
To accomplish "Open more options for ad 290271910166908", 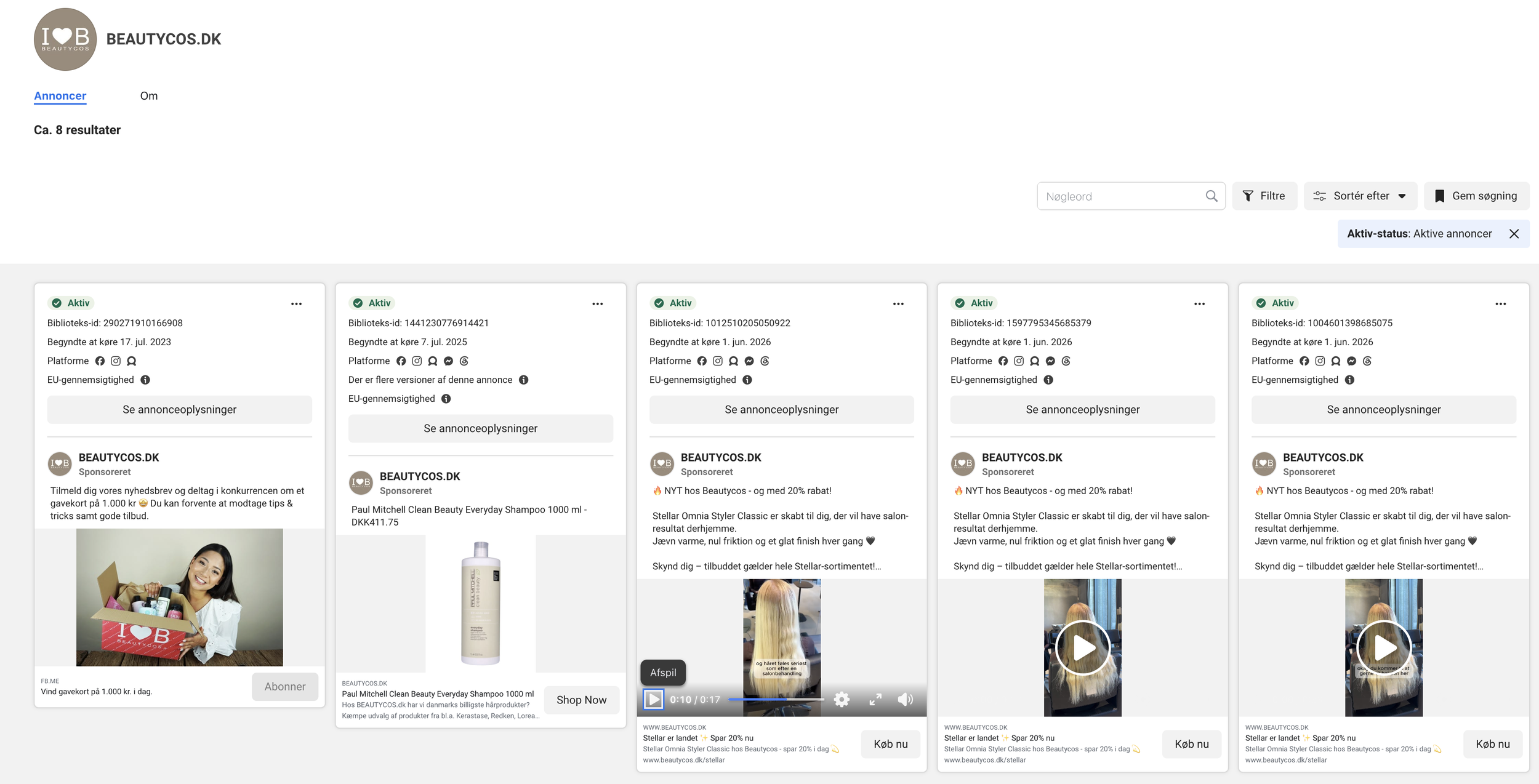I will tap(297, 304).
